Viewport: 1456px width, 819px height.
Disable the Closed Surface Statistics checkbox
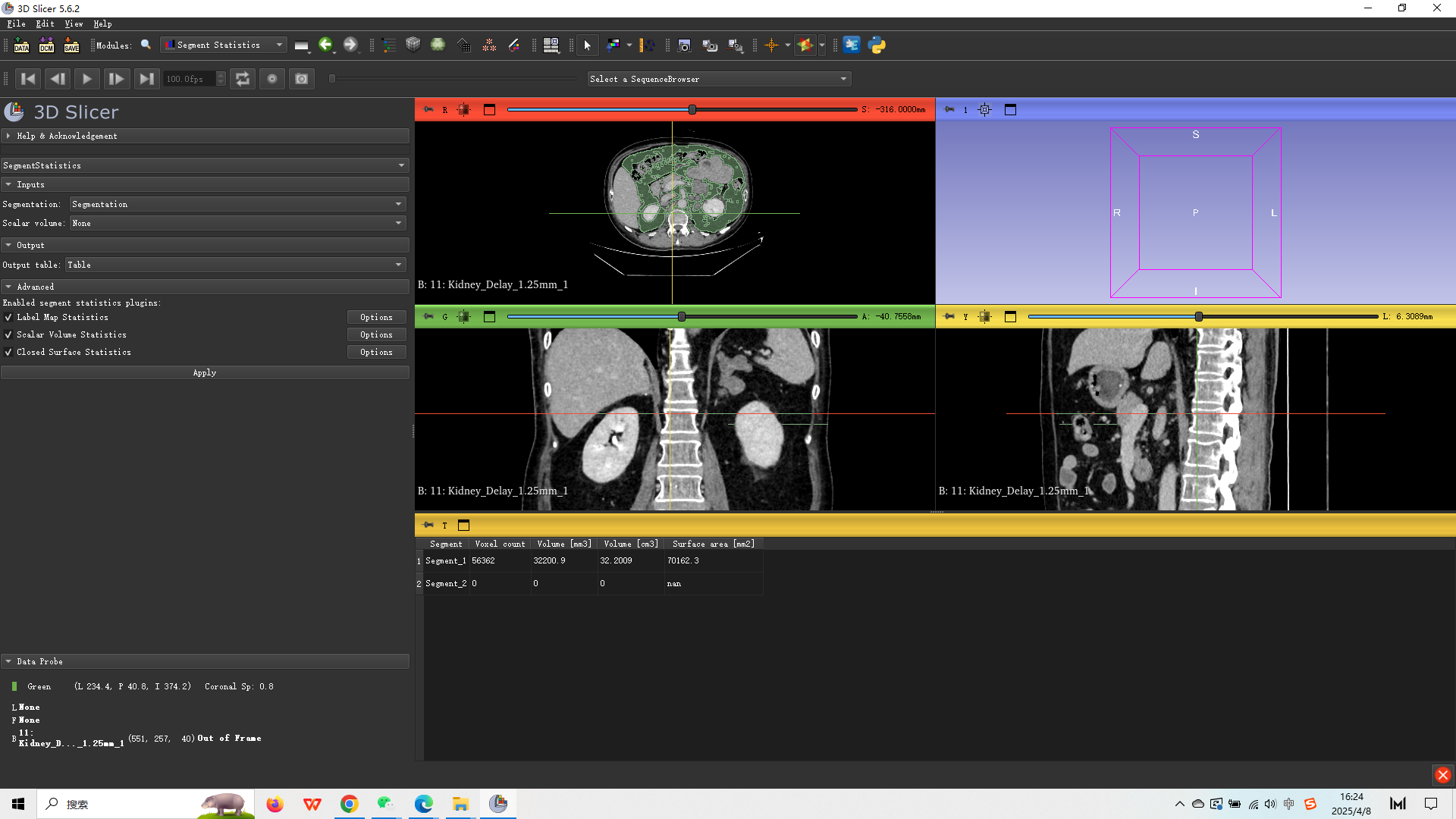[8, 353]
